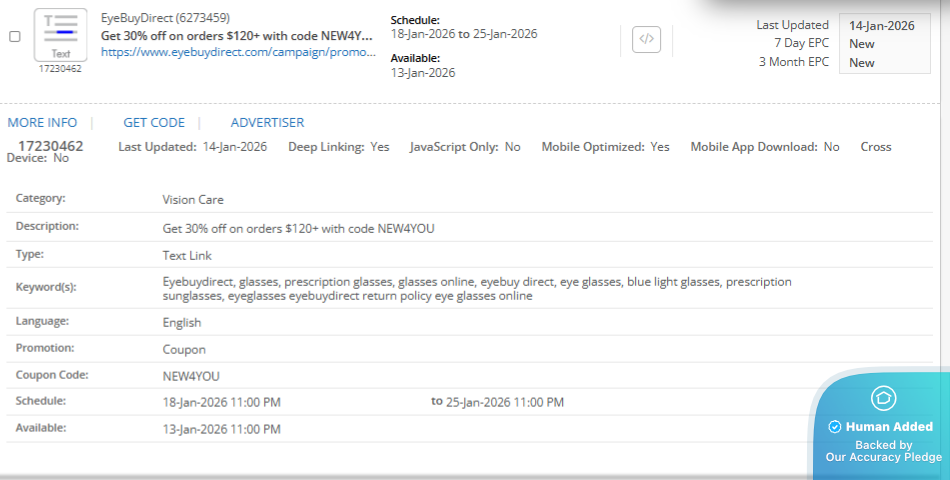Click the Vision Care category value
This screenshot has width=950, height=480.
point(193,200)
